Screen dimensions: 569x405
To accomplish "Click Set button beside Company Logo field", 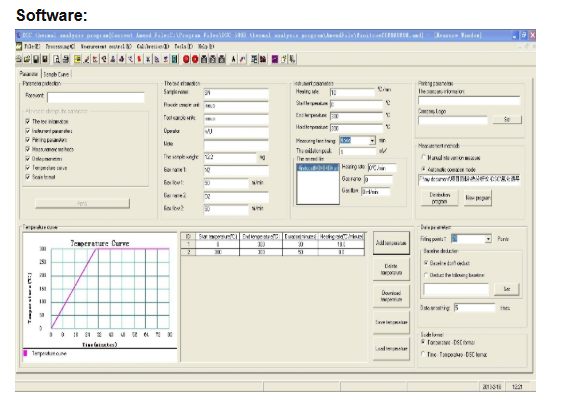I will click(507, 119).
